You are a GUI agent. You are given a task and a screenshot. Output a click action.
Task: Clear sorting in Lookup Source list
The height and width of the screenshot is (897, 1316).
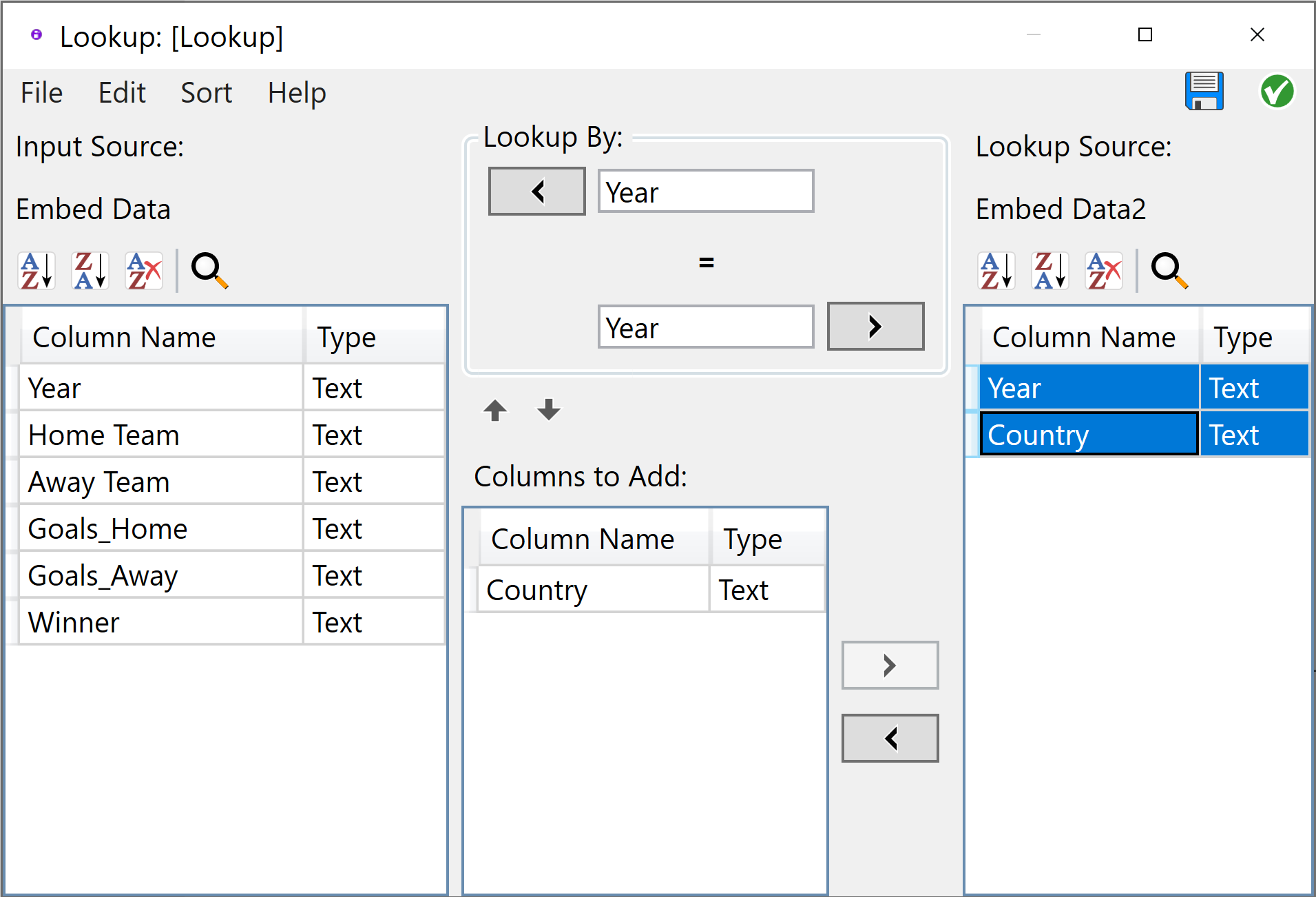(x=1104, y=270)
